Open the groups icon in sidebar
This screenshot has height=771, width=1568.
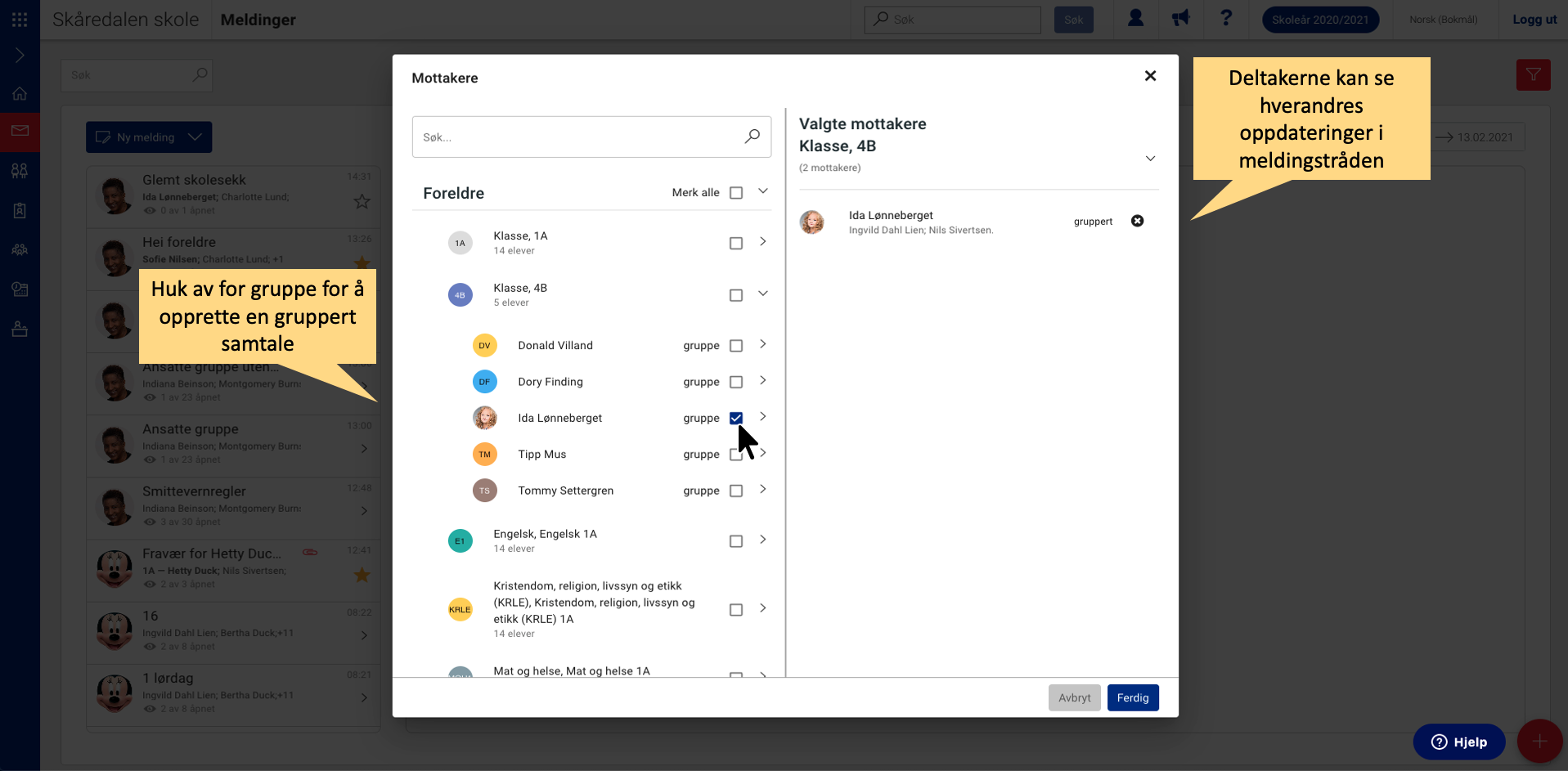pos(20,171)
